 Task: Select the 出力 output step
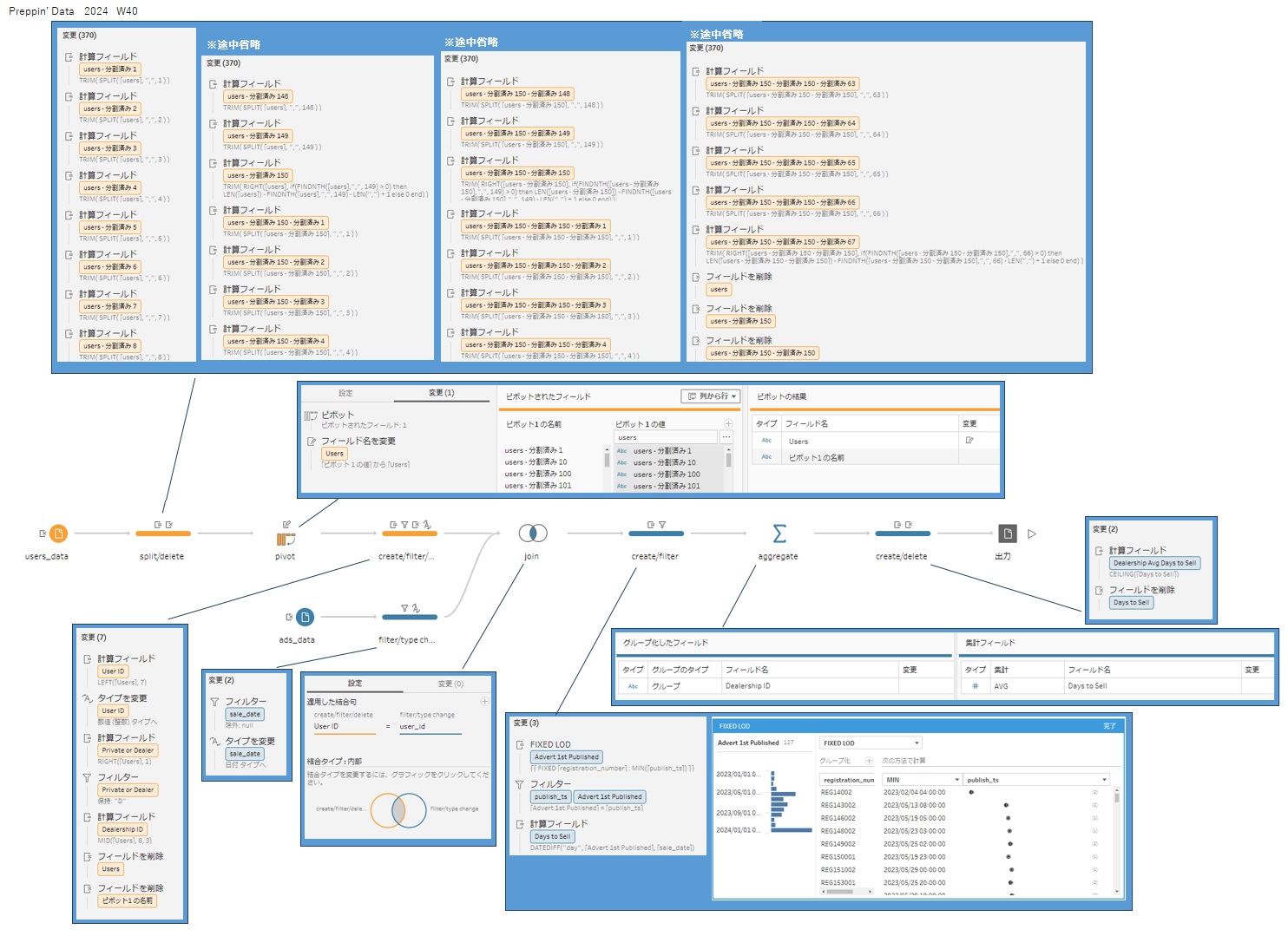click(x=1007, y=533)
